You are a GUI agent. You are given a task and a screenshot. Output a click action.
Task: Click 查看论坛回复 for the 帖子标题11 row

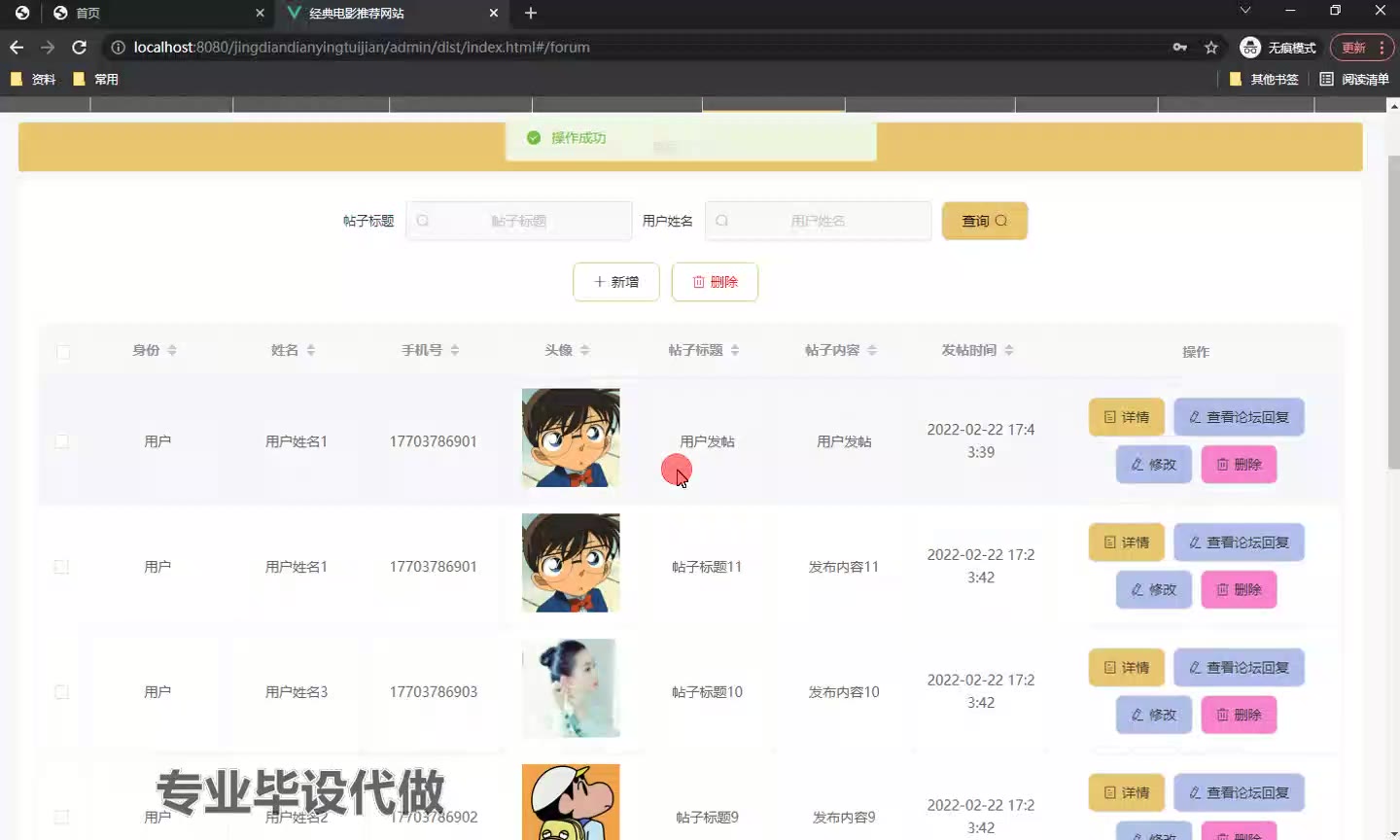pyautogui.click(x=1239, y=542)
